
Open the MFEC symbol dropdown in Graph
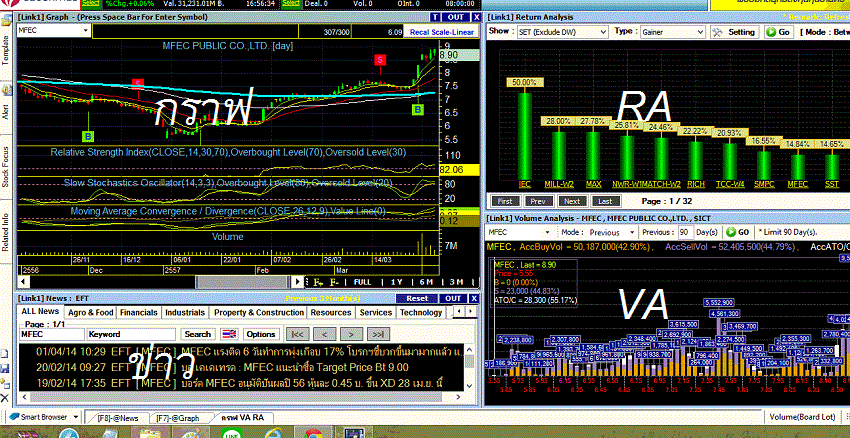click(x=85, y=31)
